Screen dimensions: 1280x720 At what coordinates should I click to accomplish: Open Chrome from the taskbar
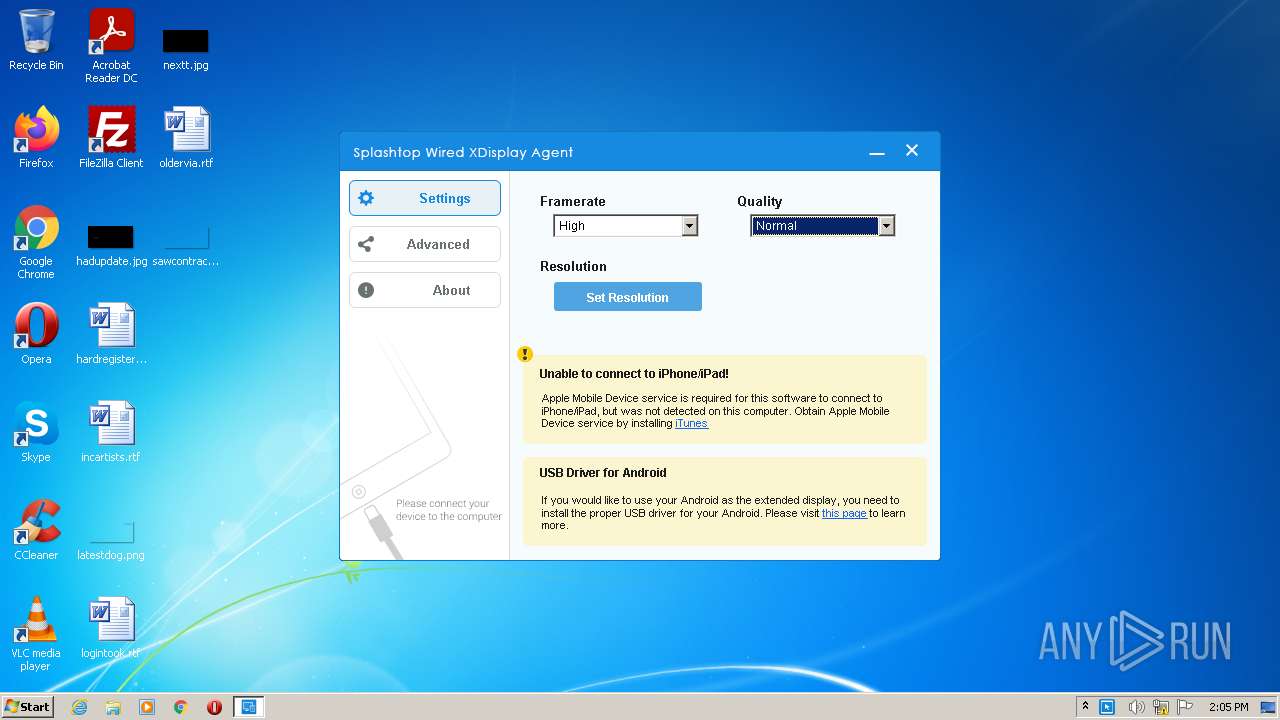click(181, 707)
